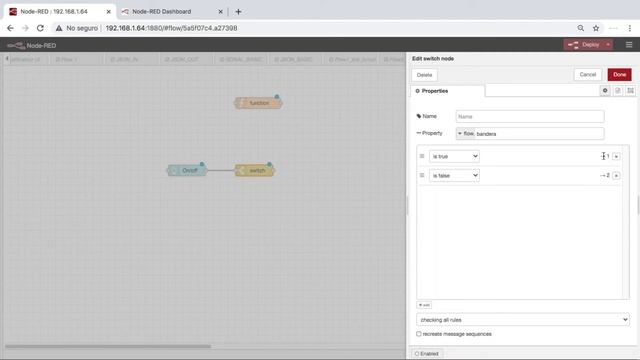Reload the Node-RED page
The height and width of the screenshot is (360, 640).
point(40,28)
